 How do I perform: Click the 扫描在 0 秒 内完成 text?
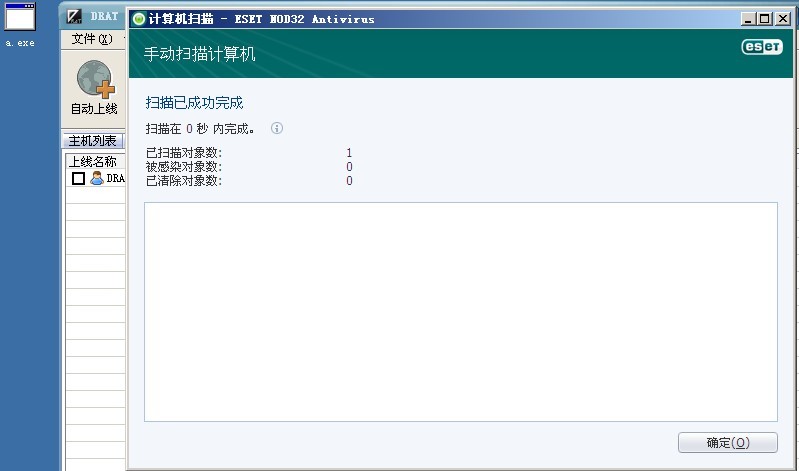point(200,128)
